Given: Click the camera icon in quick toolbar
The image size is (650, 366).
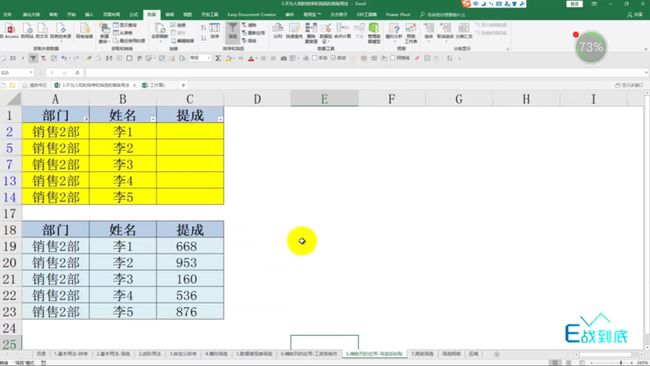Looking at the screenshot, I should [x=284, y=58].
